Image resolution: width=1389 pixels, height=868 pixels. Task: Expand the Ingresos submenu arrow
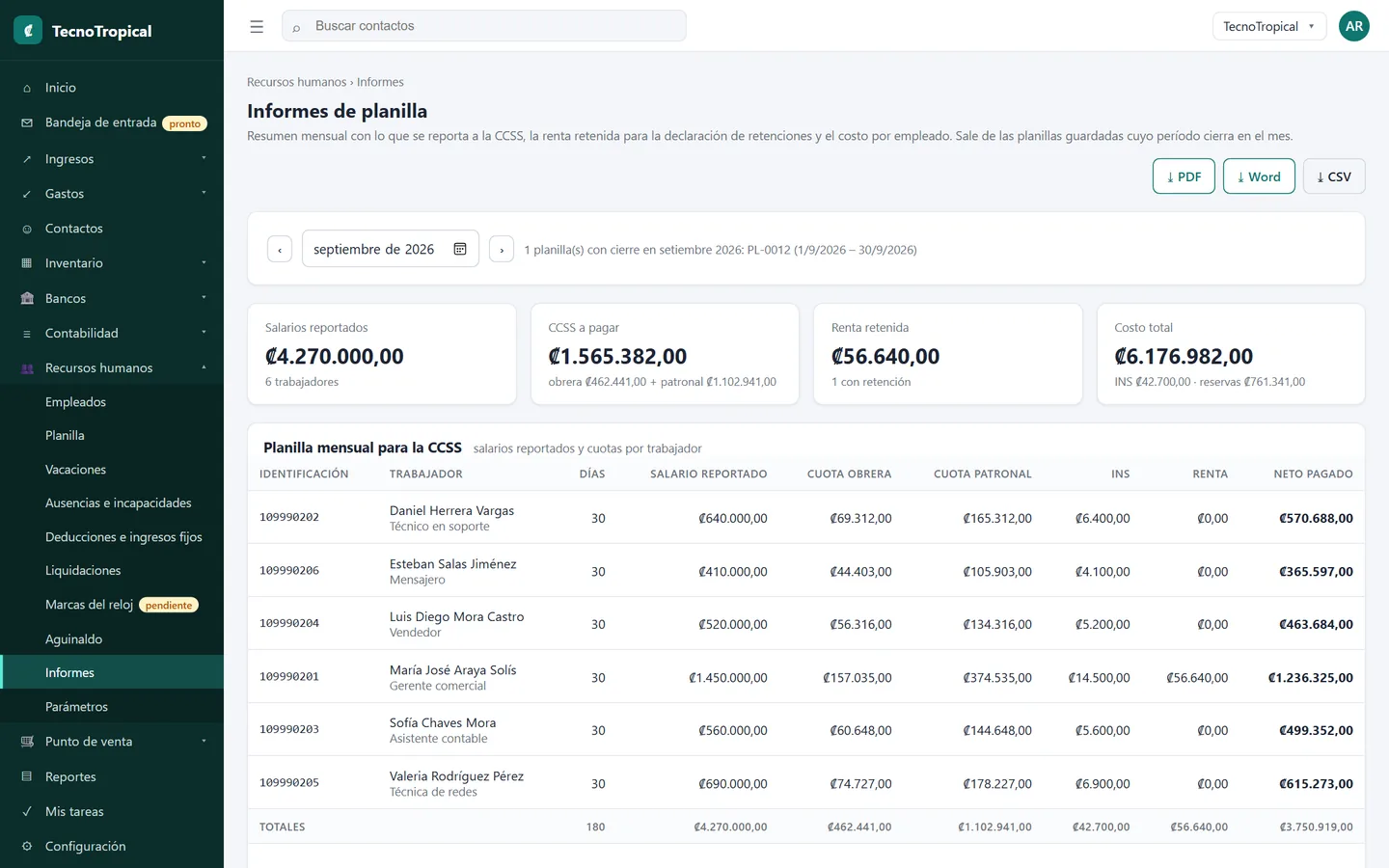(204, 158)
